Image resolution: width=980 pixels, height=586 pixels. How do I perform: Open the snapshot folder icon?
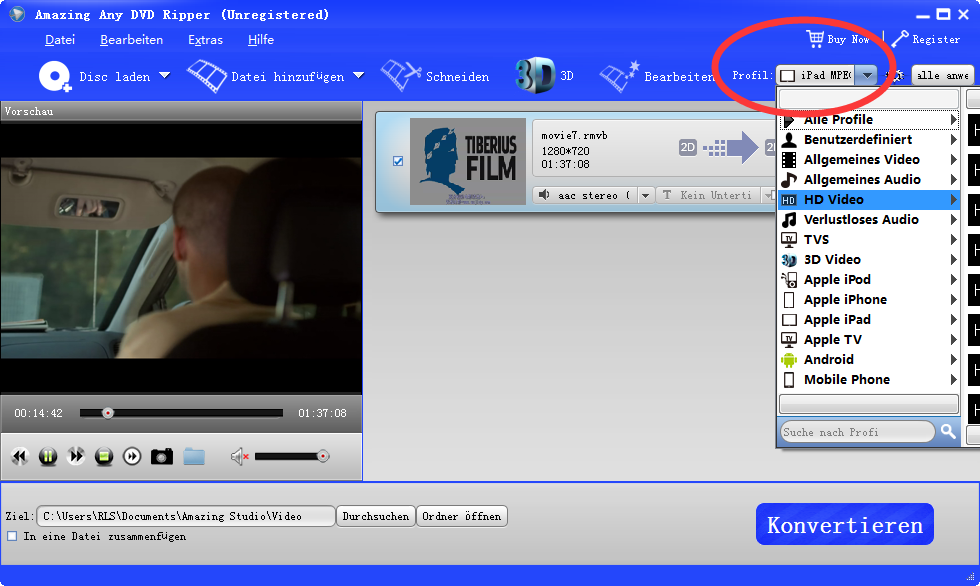pyautogui.click(x=194, y=457)
